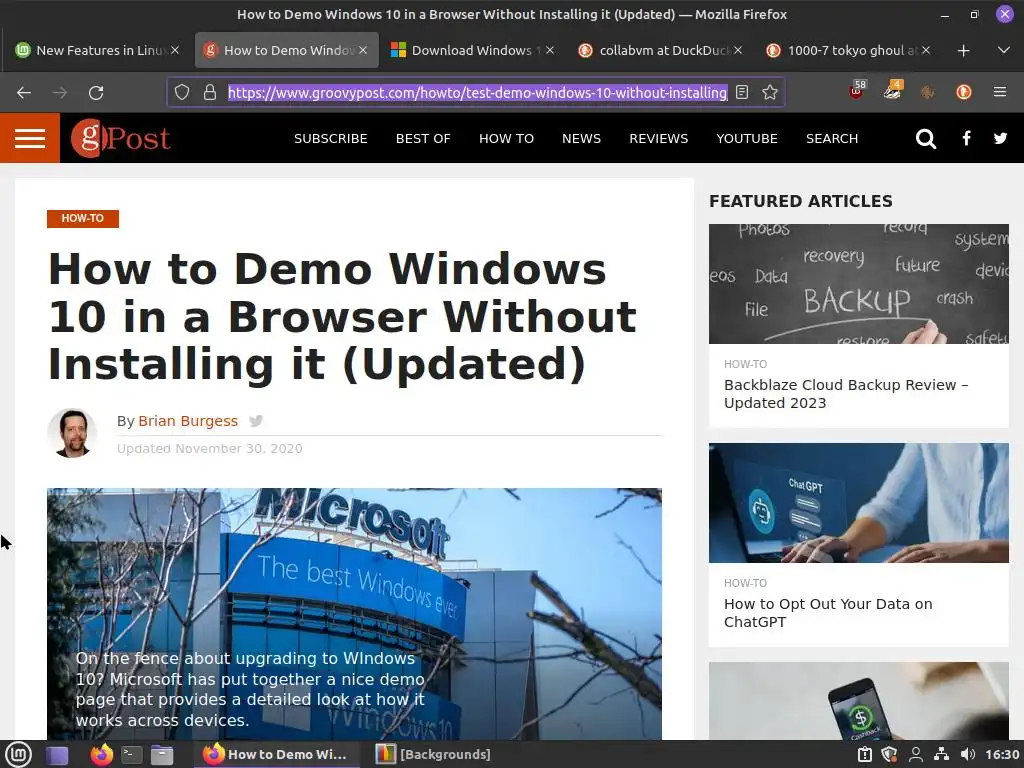The height and width of the screenshot is (768, 1024).
Task: Open author link Brian Burgess
Action: click(188, 421)
